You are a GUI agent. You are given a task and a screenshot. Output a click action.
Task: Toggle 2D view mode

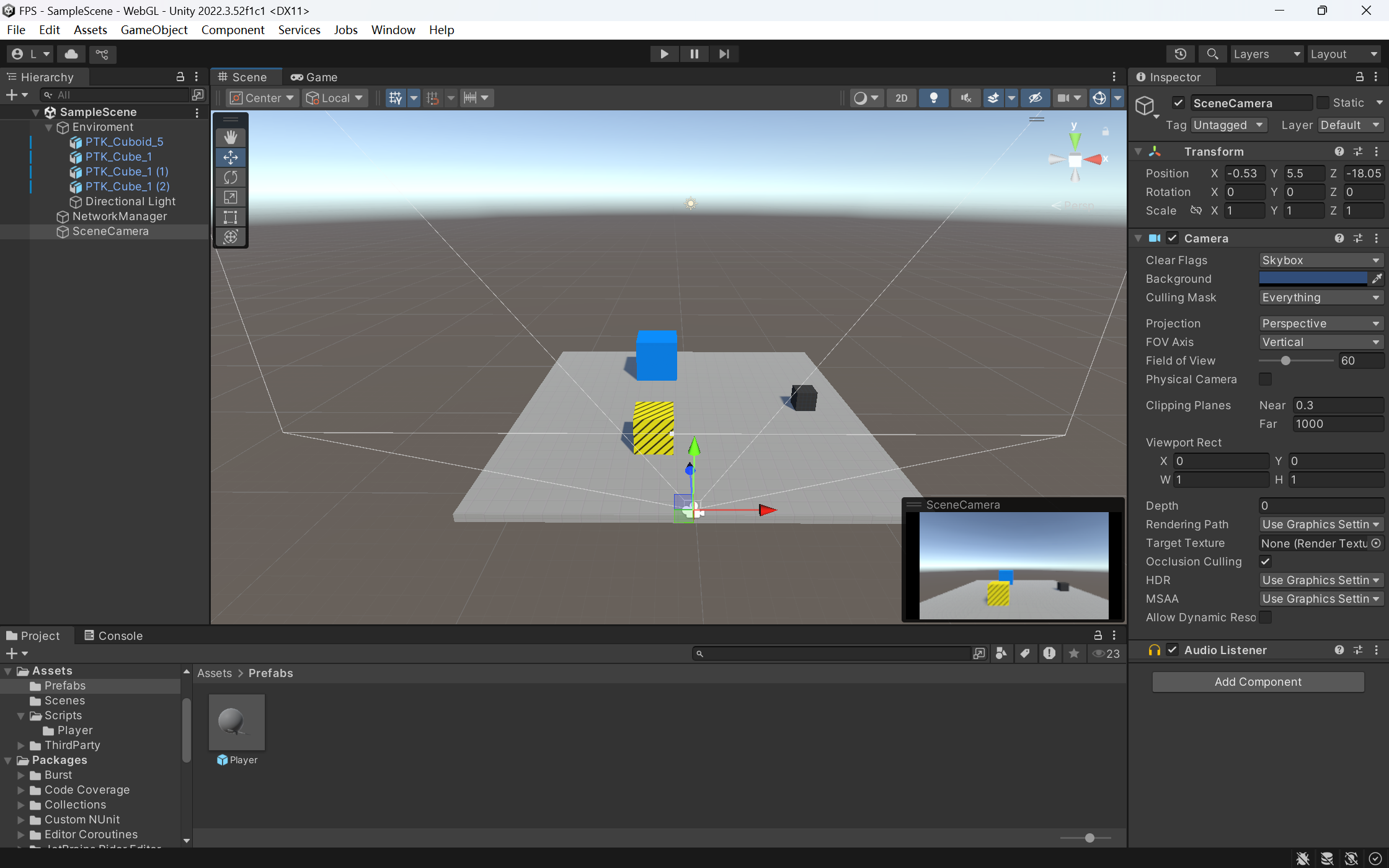(x=901, y=98)
